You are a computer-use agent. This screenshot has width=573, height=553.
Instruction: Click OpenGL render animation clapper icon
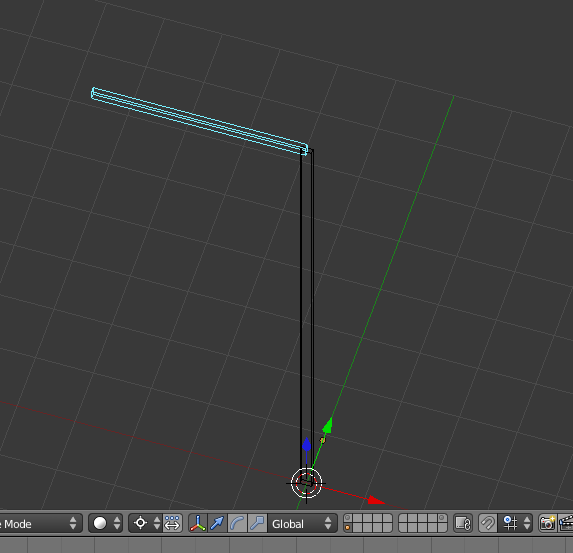[x=565, y=523]
